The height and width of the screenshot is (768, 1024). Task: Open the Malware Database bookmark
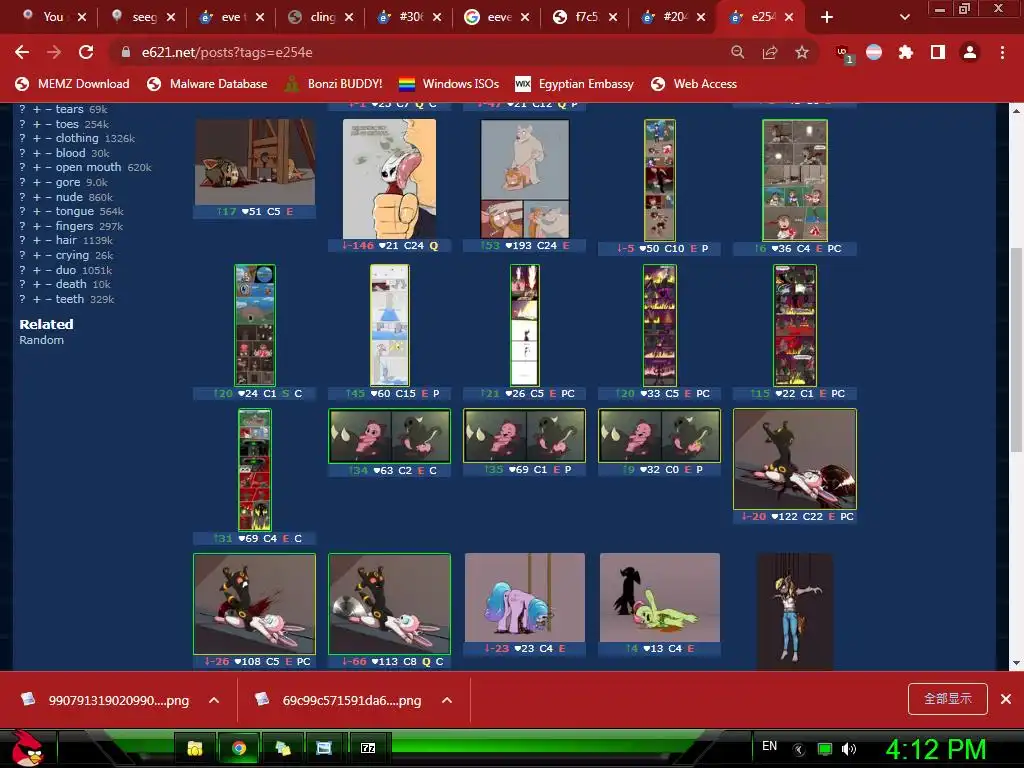pyautogui.click(x=207, y=84)
